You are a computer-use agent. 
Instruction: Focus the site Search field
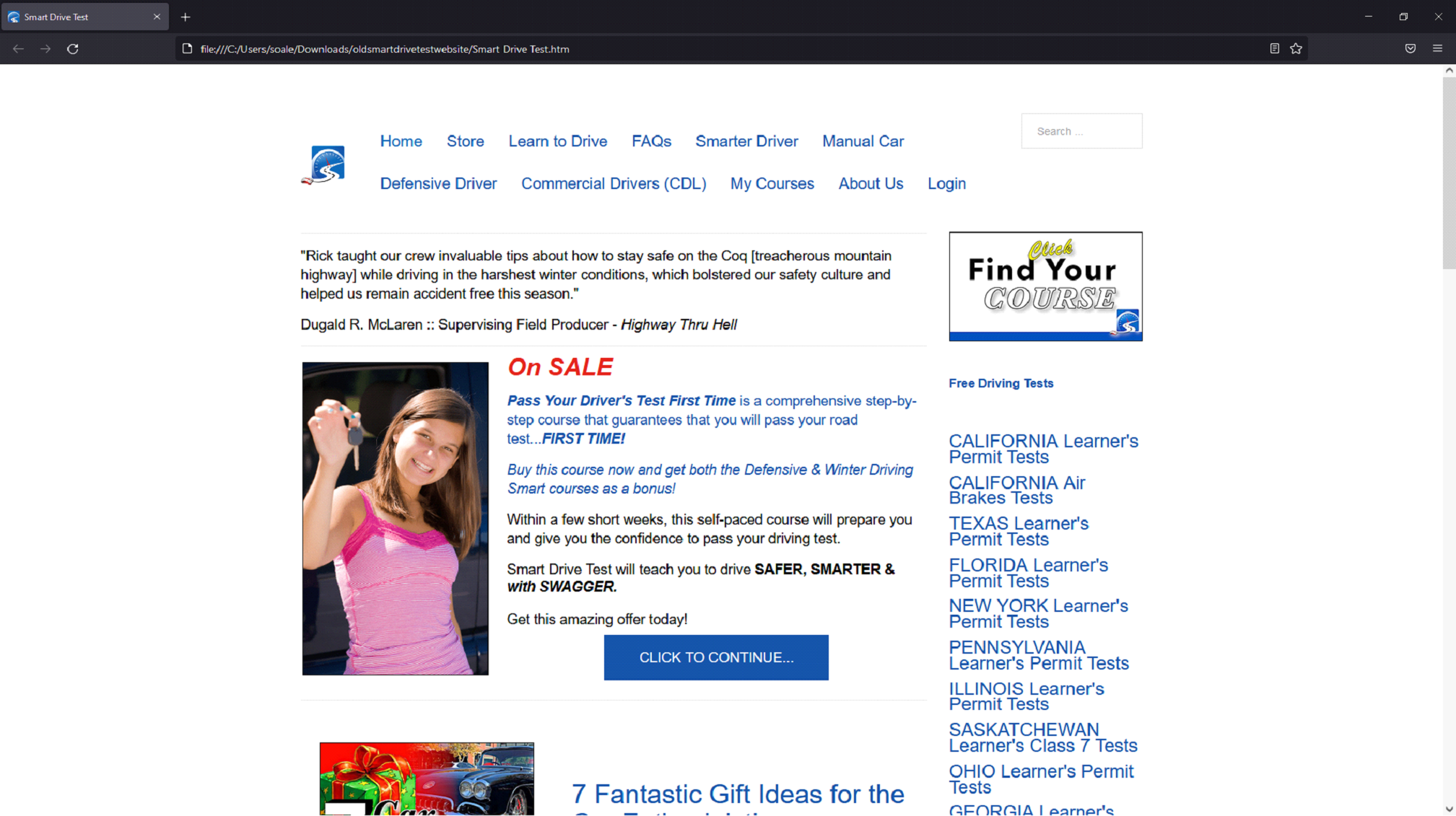pyautogui.click(x=1081, y=131)
